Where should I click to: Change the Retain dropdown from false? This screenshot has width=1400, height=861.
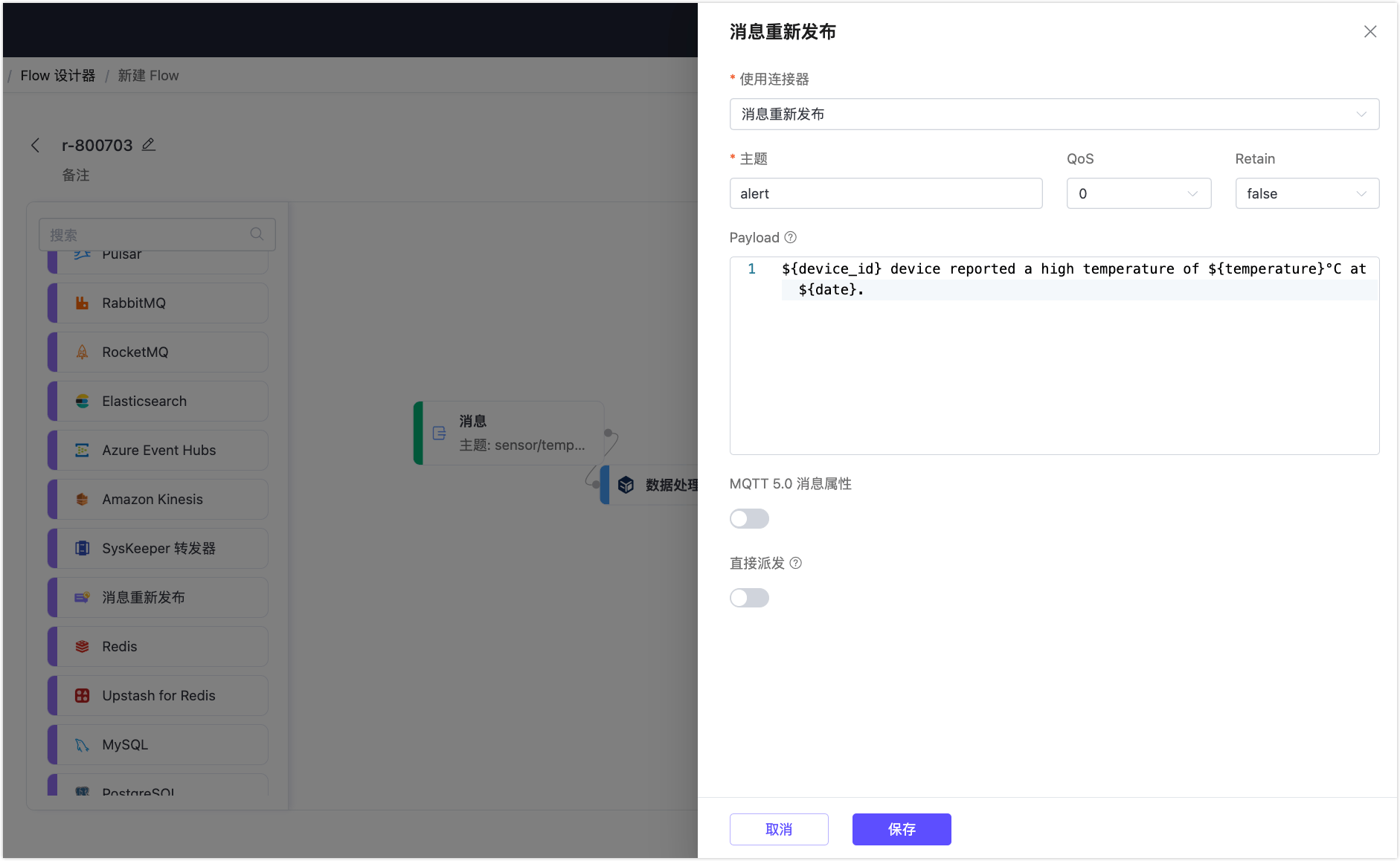click(x=1307, y=193)
